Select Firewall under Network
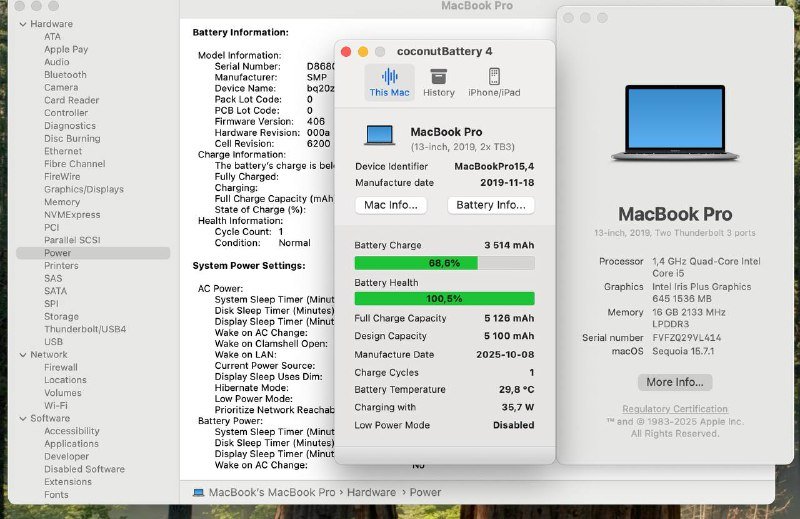Viewport: 800px width, 519px height. click(x=61, y=367)
